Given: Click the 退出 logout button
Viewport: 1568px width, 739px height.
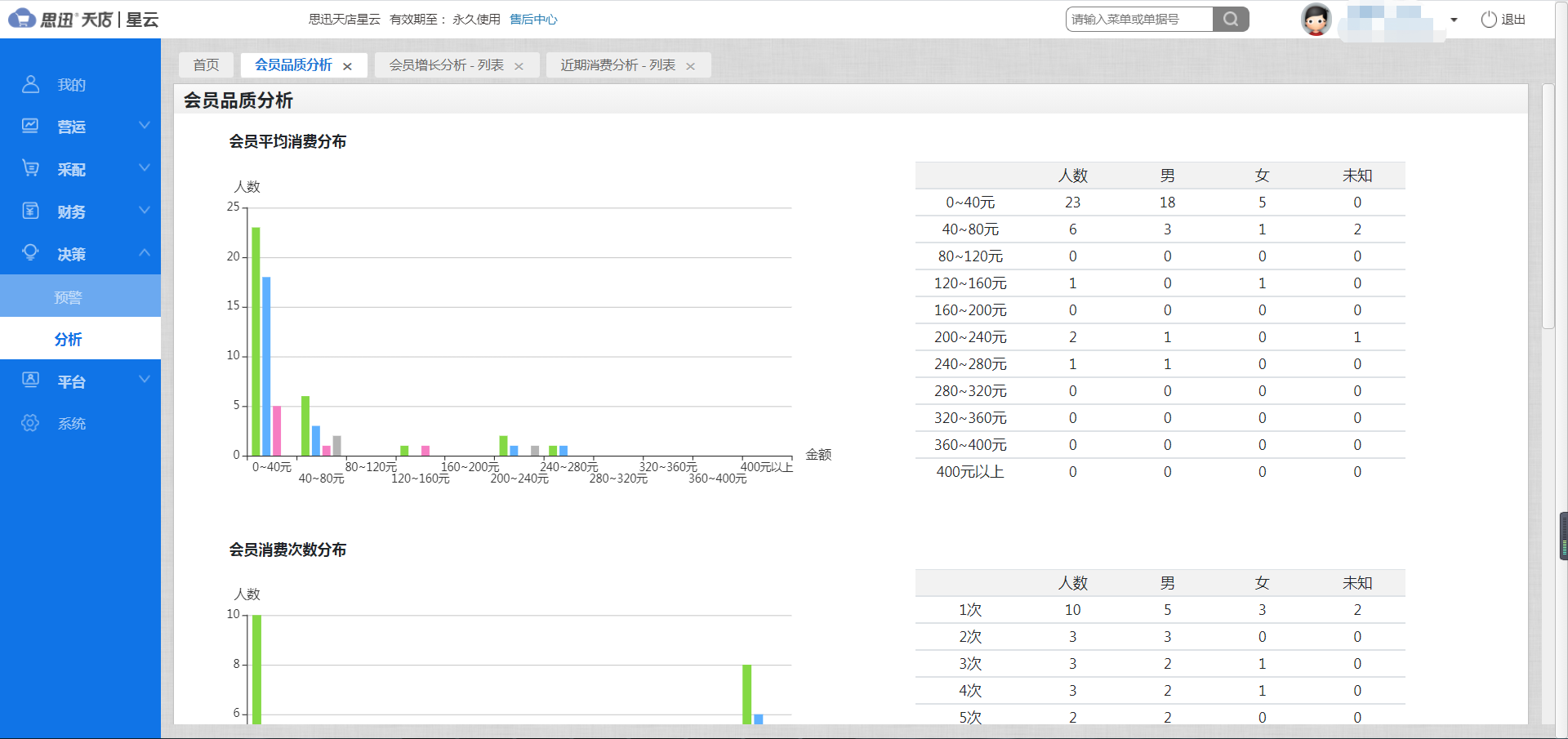Looking at the screenshot, I should [x=1503, y=20].
